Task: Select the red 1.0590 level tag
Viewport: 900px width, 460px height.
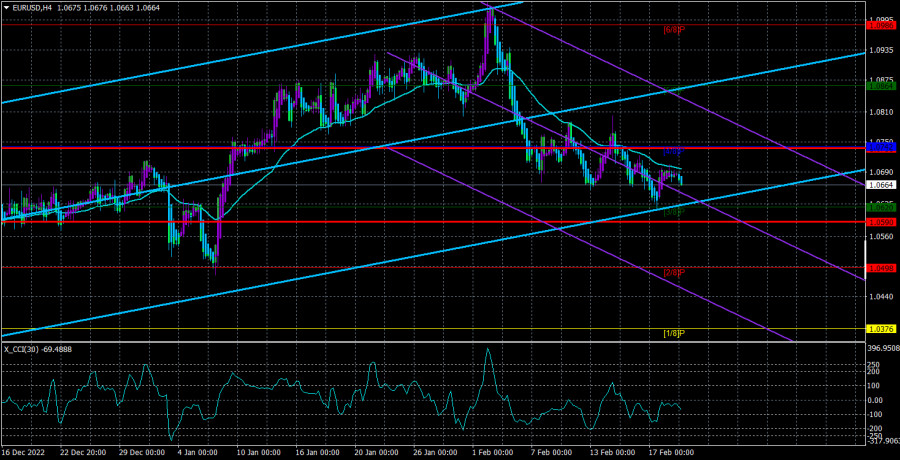Action: (x=881, y=221)
